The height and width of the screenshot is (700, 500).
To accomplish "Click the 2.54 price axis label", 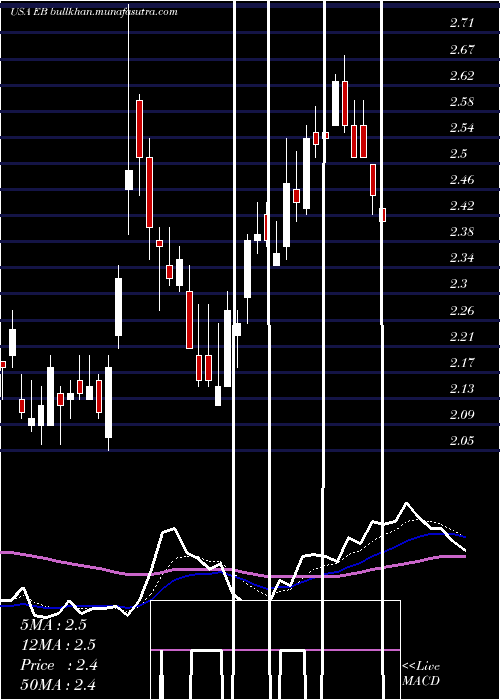I will coord(462,128).
